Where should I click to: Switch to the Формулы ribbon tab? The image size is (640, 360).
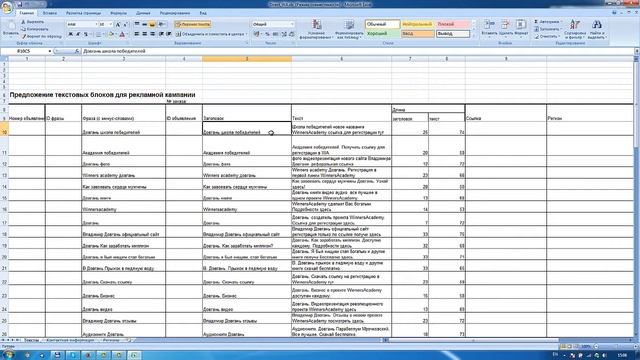coord(118,13)
